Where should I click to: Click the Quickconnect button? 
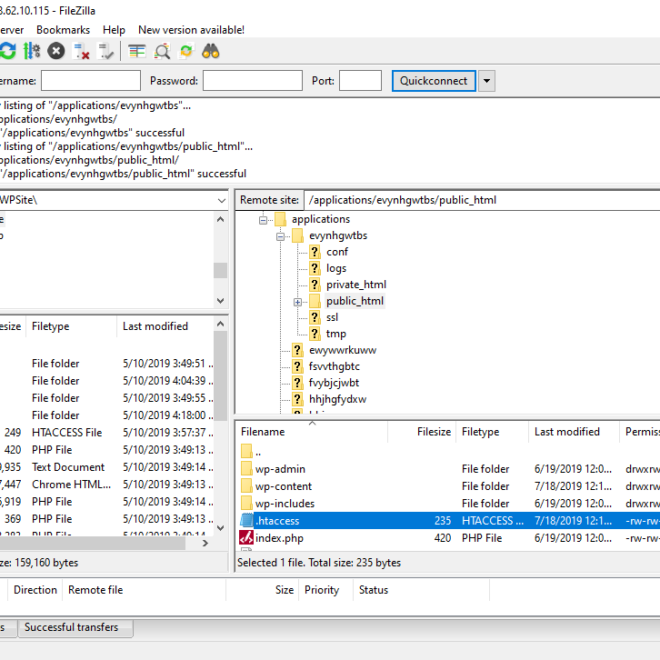coord(434,81)
